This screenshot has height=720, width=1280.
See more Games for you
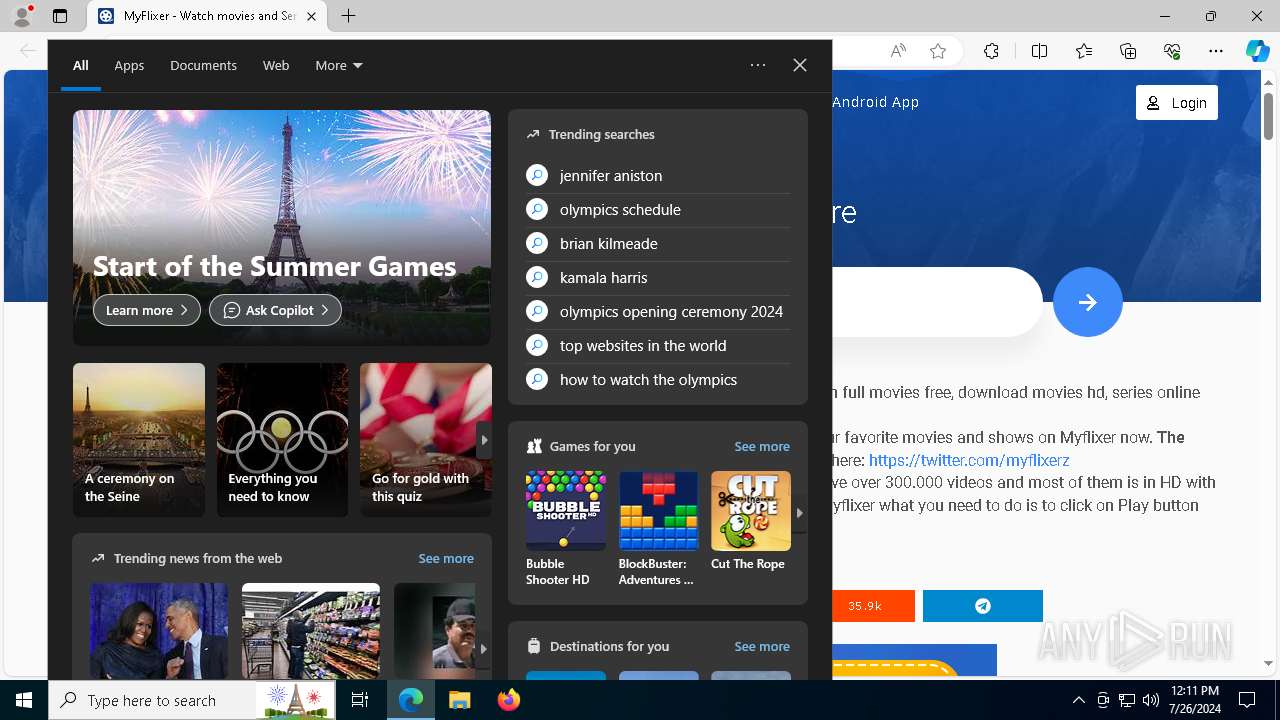[762, 446]
